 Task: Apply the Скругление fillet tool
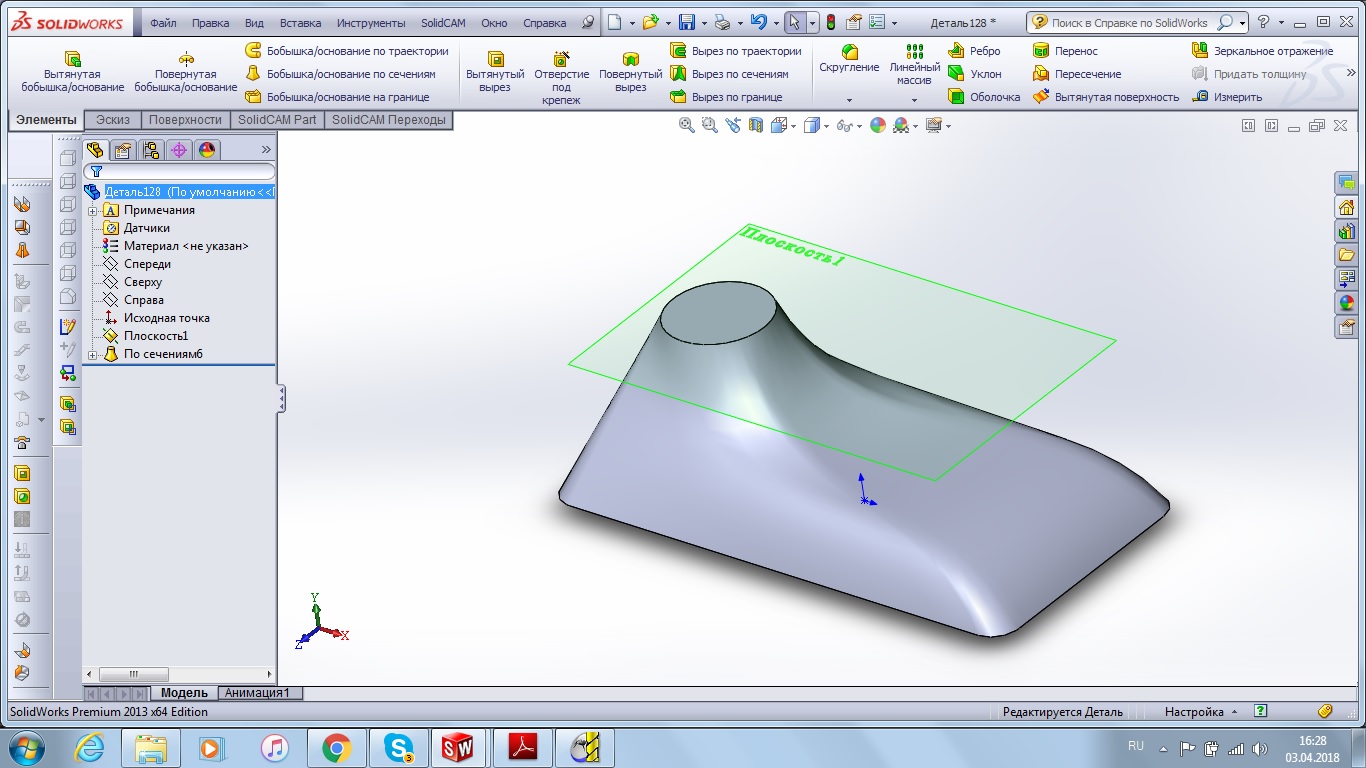(849, 59)
